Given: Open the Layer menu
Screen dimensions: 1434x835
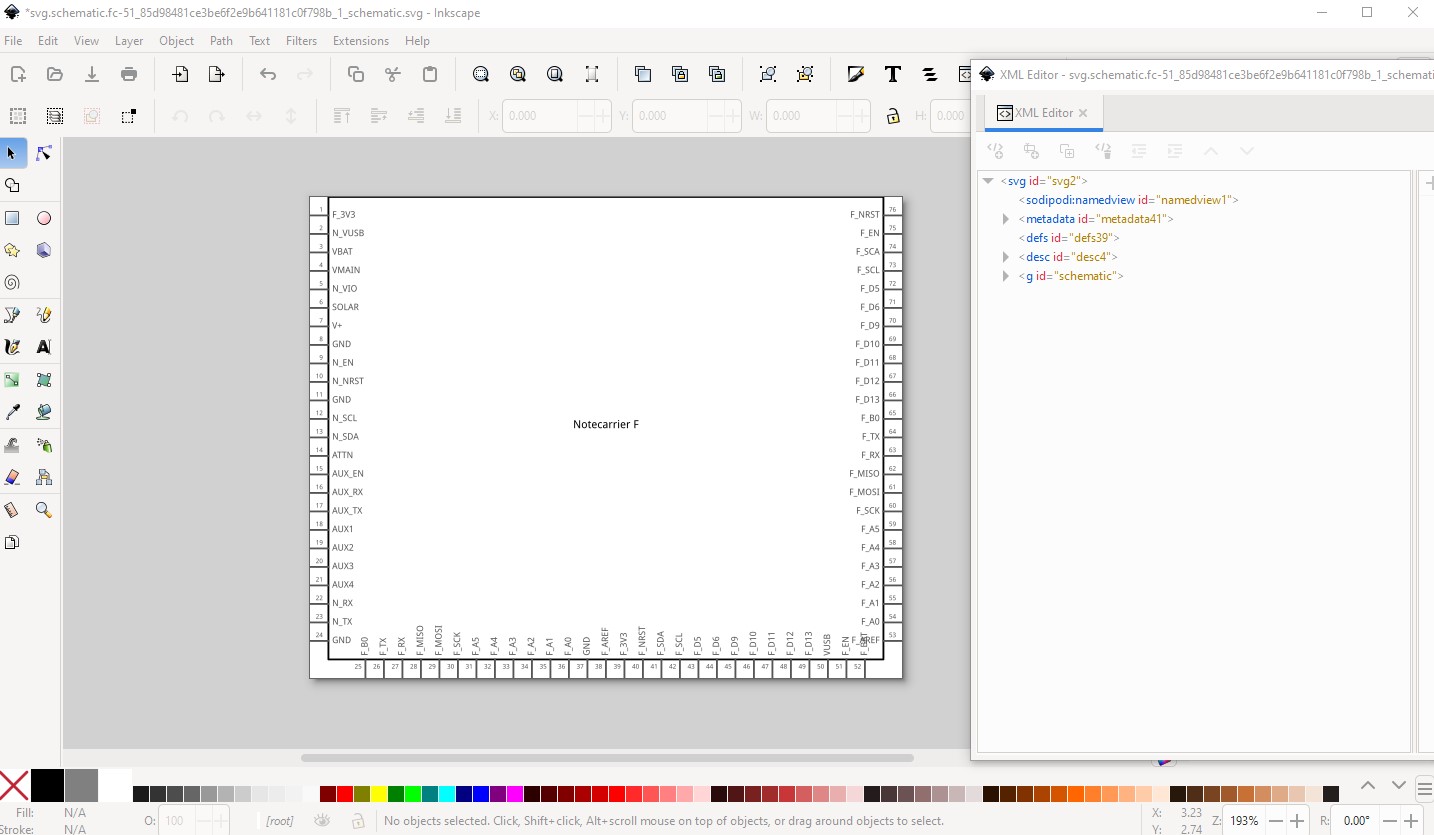Looking at the screenshot, I should pos(129,41).
